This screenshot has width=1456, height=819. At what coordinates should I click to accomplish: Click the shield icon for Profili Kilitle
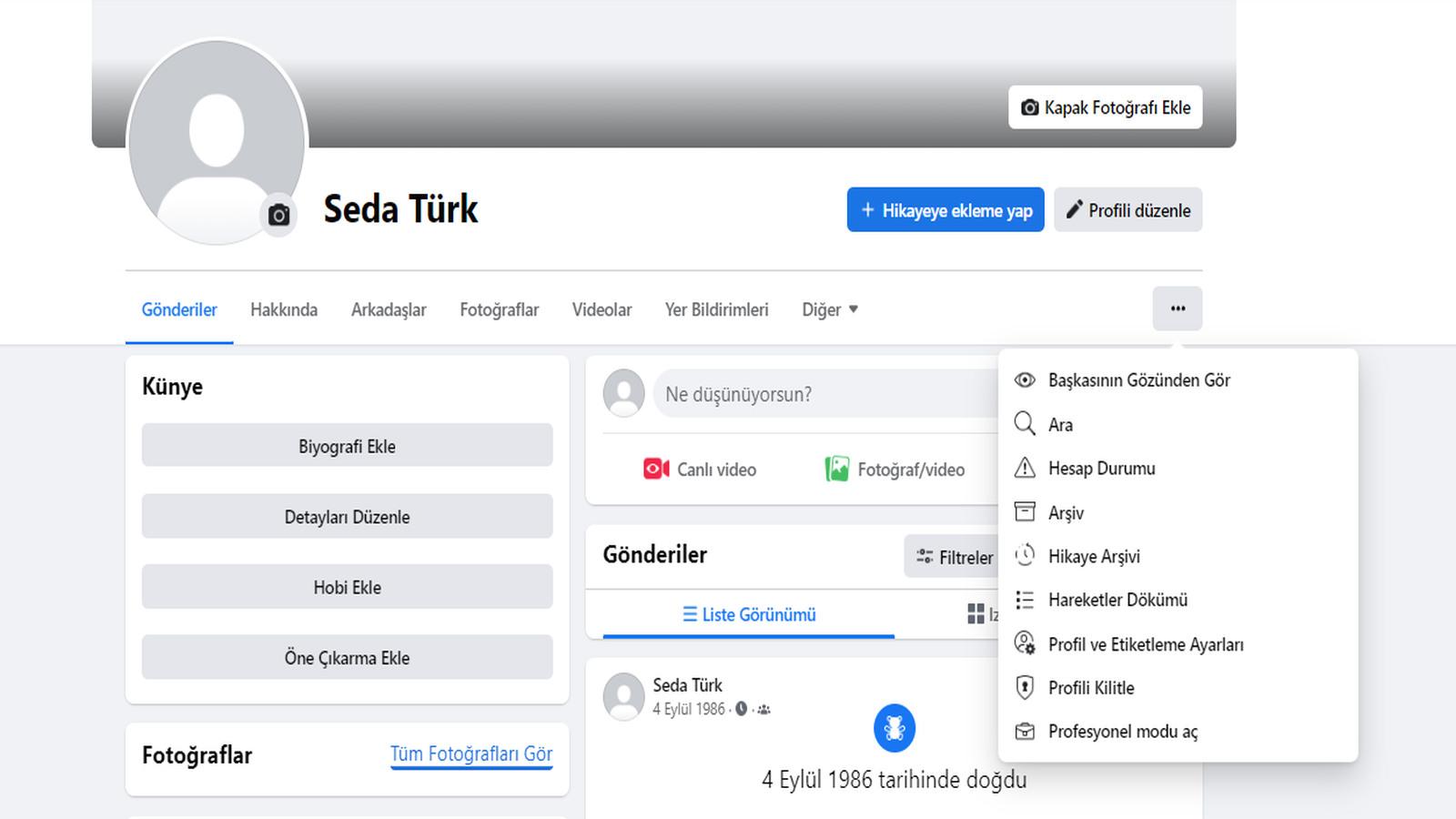[x=1025, y=687]
